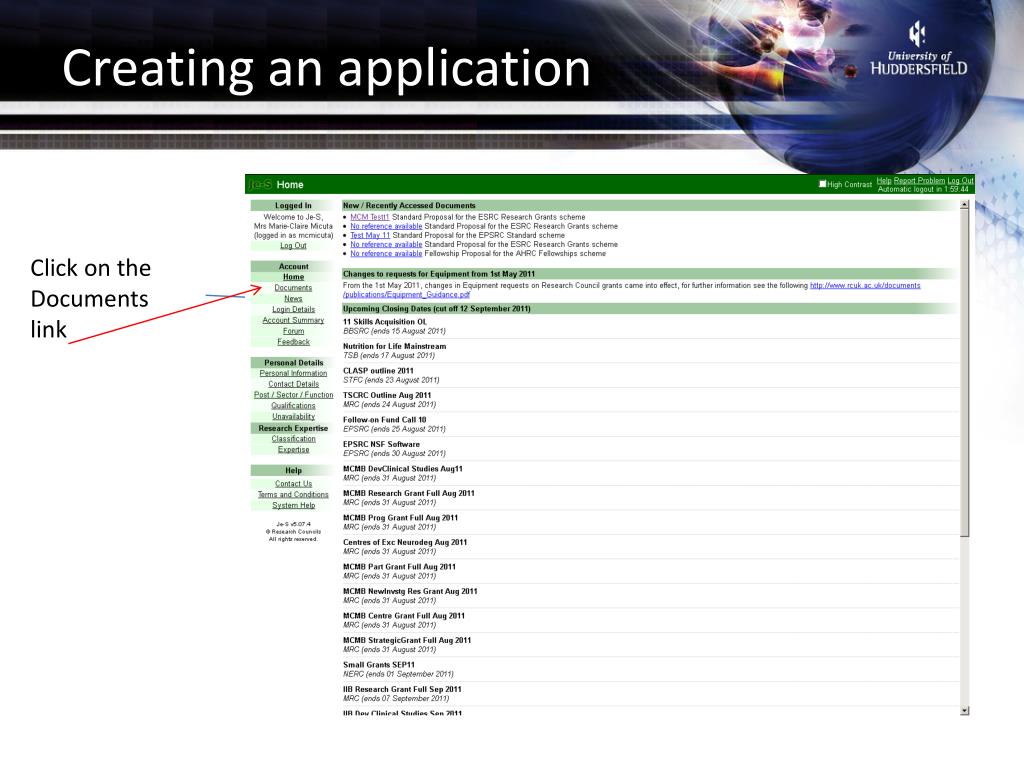
Task: View the Account Summary page
Action: 293,320
